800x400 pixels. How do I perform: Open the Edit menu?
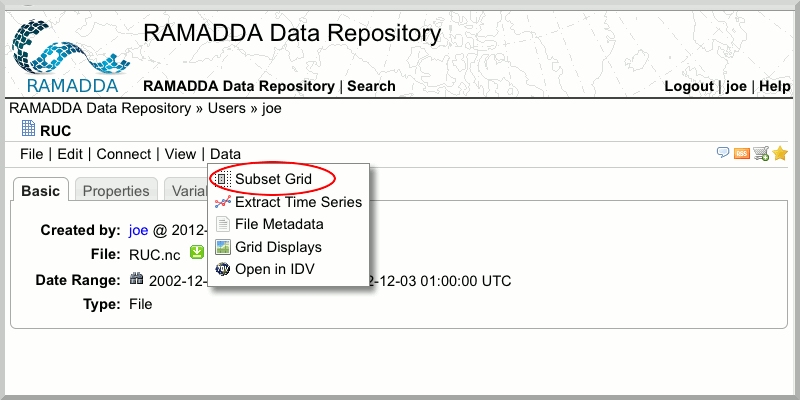point(70,154)
